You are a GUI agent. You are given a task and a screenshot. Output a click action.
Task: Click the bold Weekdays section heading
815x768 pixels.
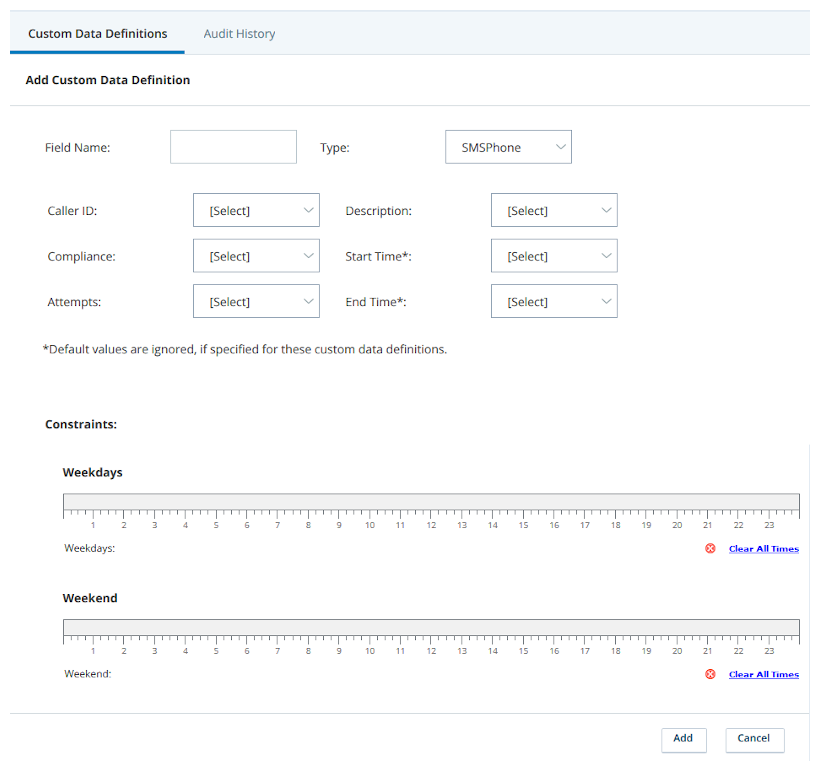[93, 472]
